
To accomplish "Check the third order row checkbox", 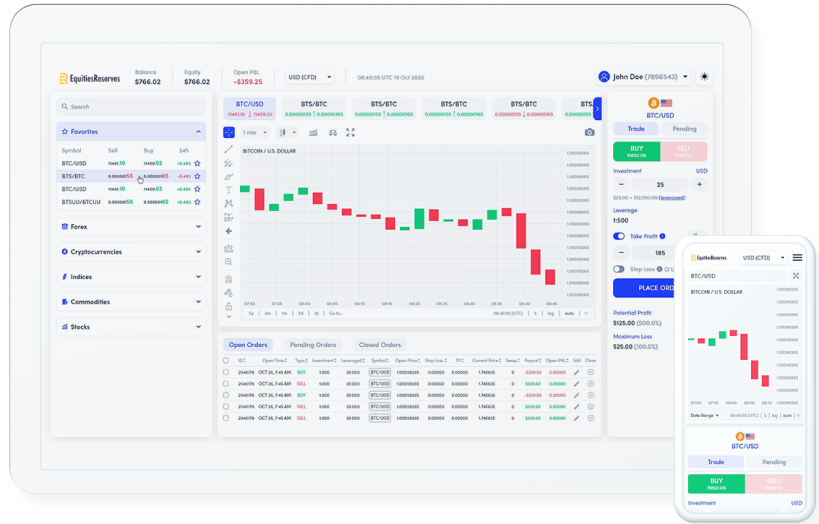I will click(x=226, y=395).
